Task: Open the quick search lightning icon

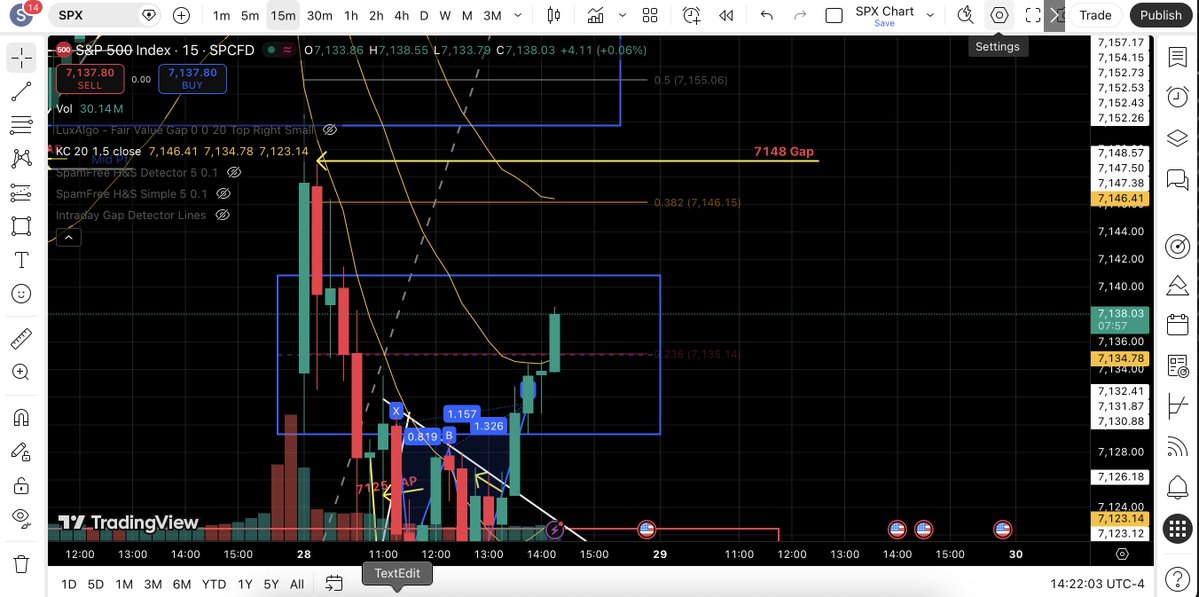Action: (965, 15)
